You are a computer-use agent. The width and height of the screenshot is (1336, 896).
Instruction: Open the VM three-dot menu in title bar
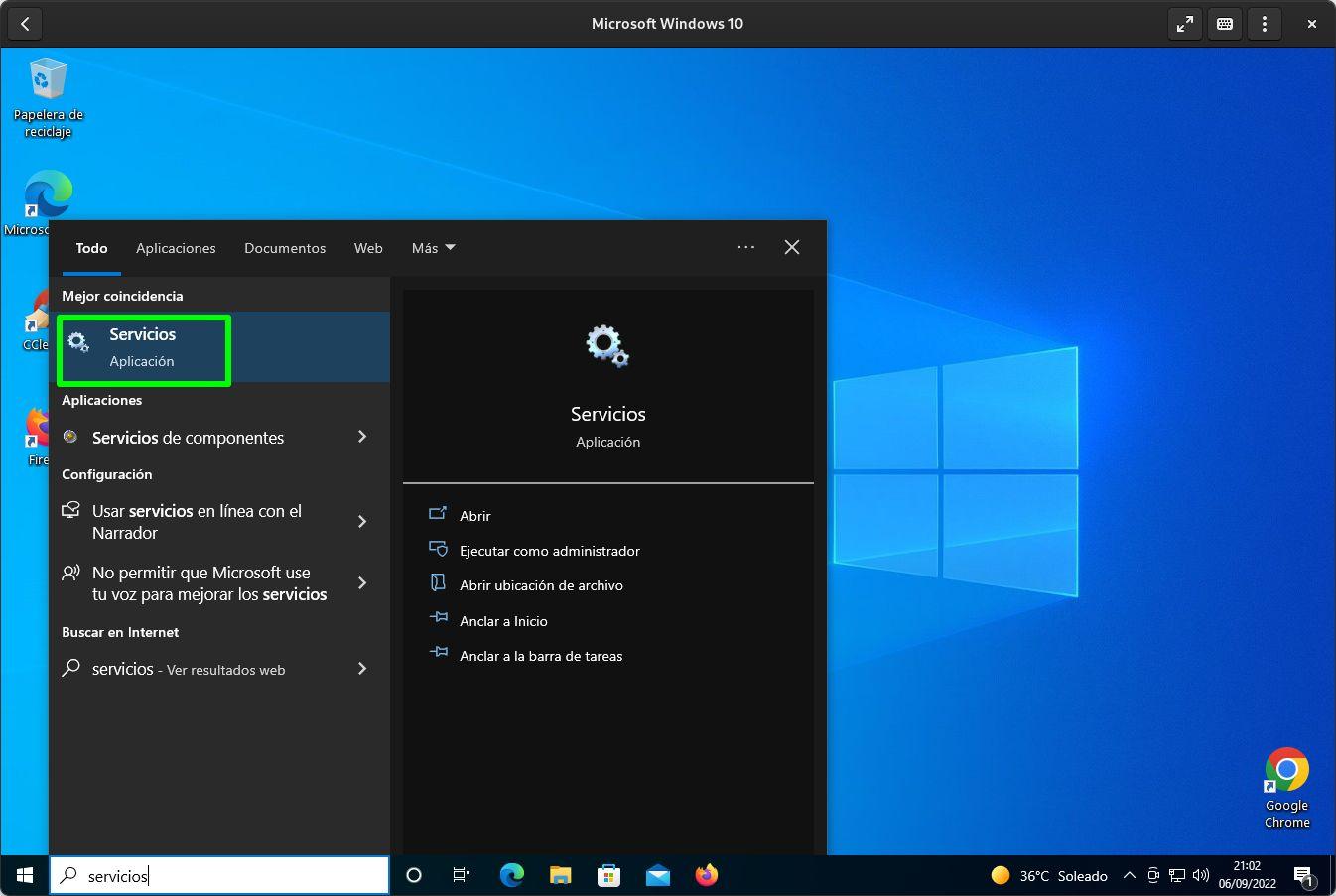click(1264, 24)
